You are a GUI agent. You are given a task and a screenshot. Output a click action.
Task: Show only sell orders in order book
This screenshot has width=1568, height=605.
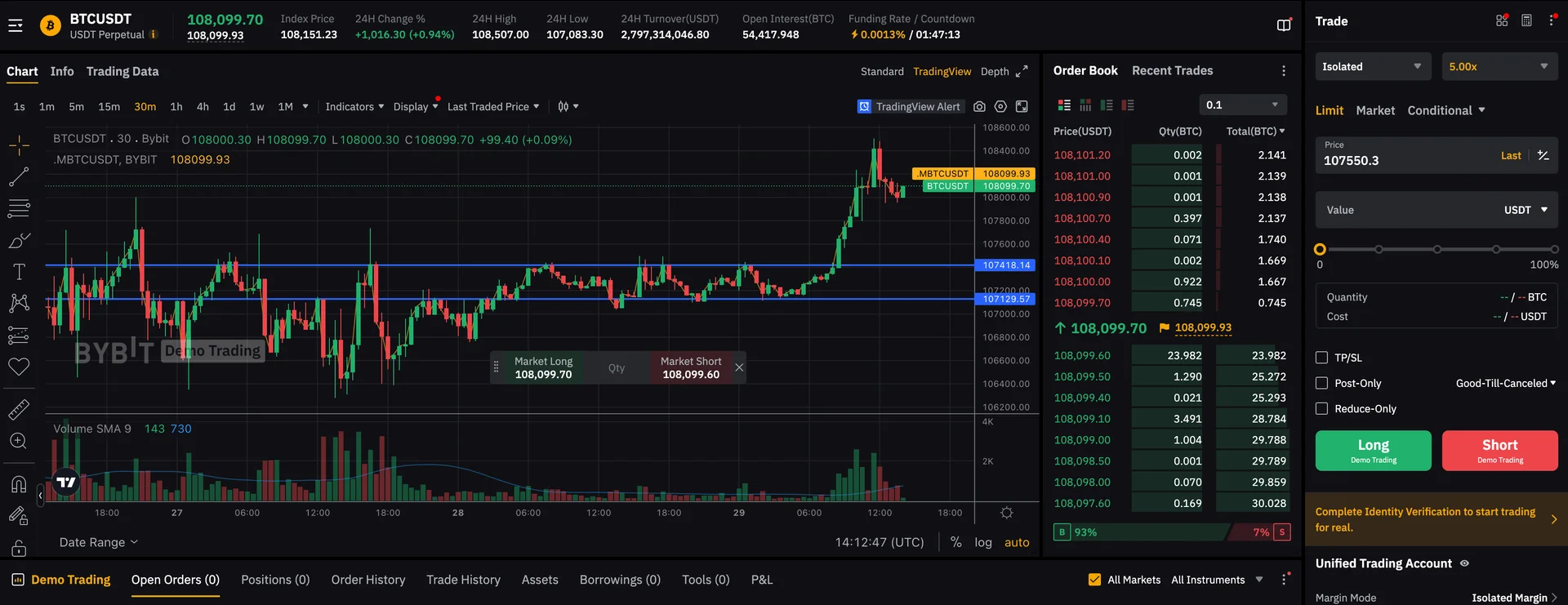click(1128, 105)
